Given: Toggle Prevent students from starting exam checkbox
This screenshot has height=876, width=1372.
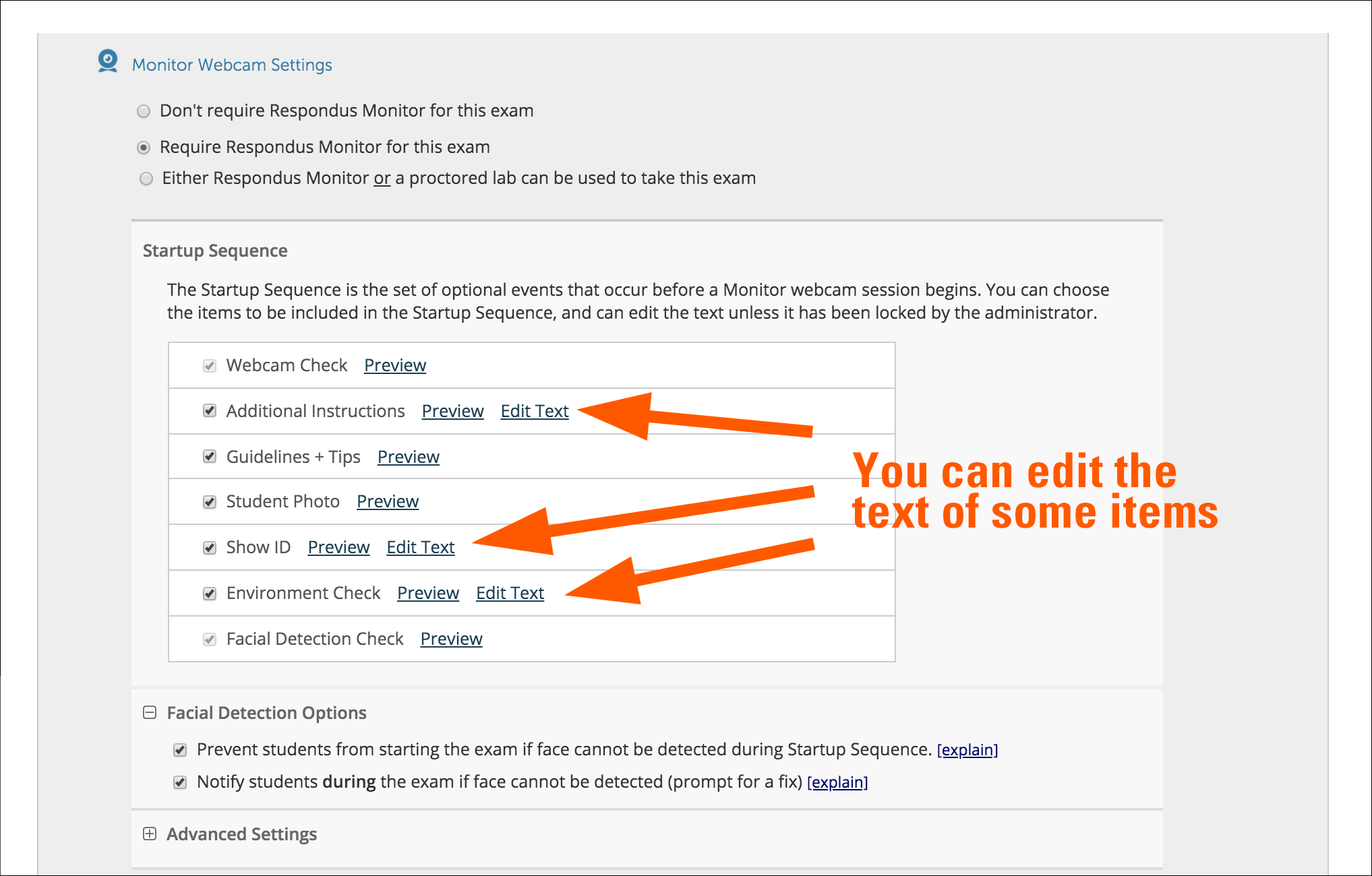Looking at the screenshot, I should pyautogui.click(x=180, y=750).
